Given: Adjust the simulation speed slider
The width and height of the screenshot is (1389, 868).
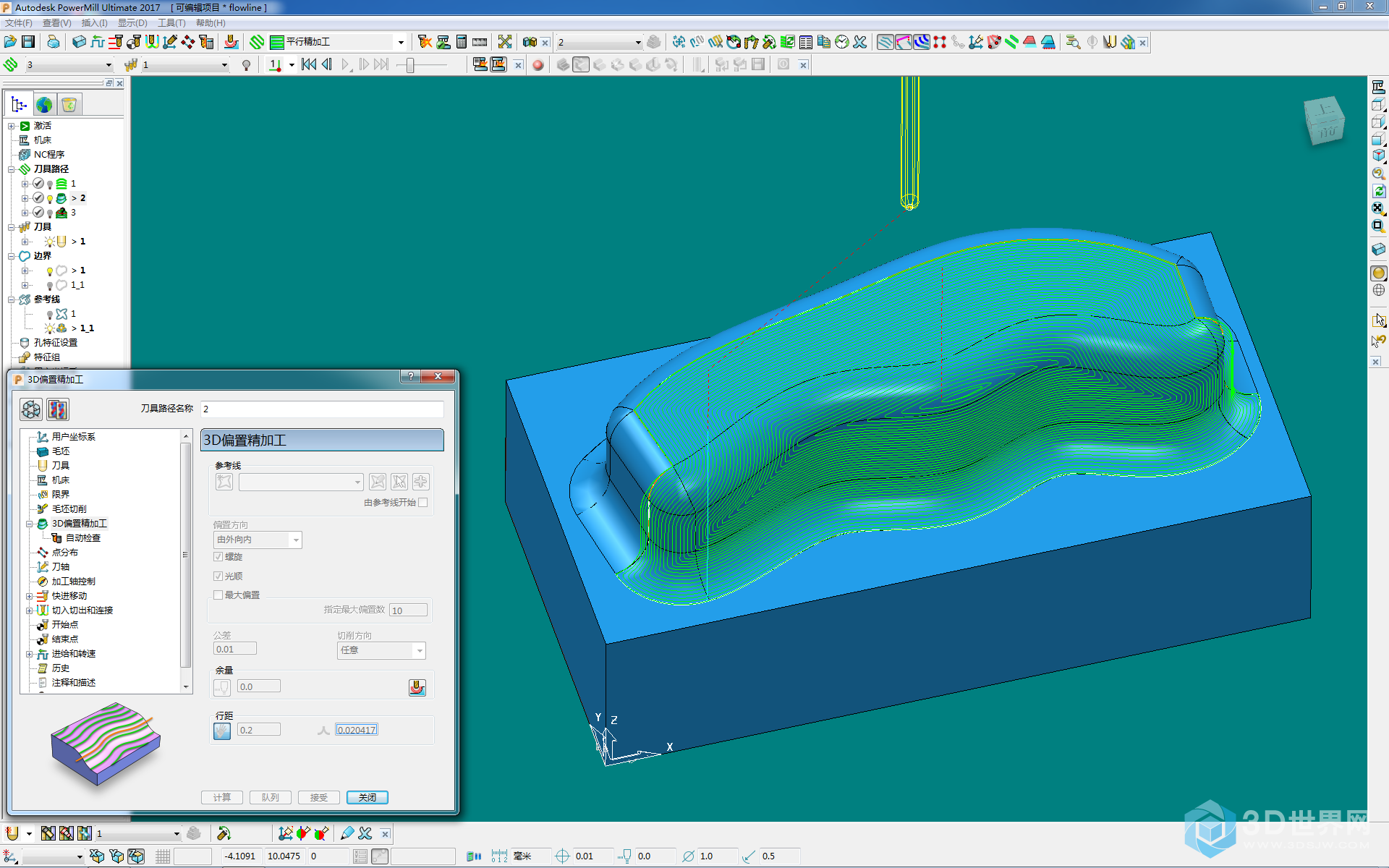Looking at the screenshot, I should (410, 65).
